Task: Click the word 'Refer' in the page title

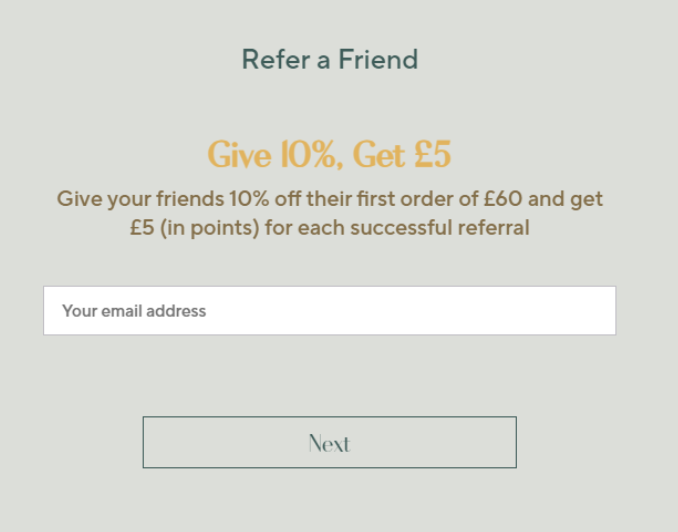Action: tap(276, 59)
